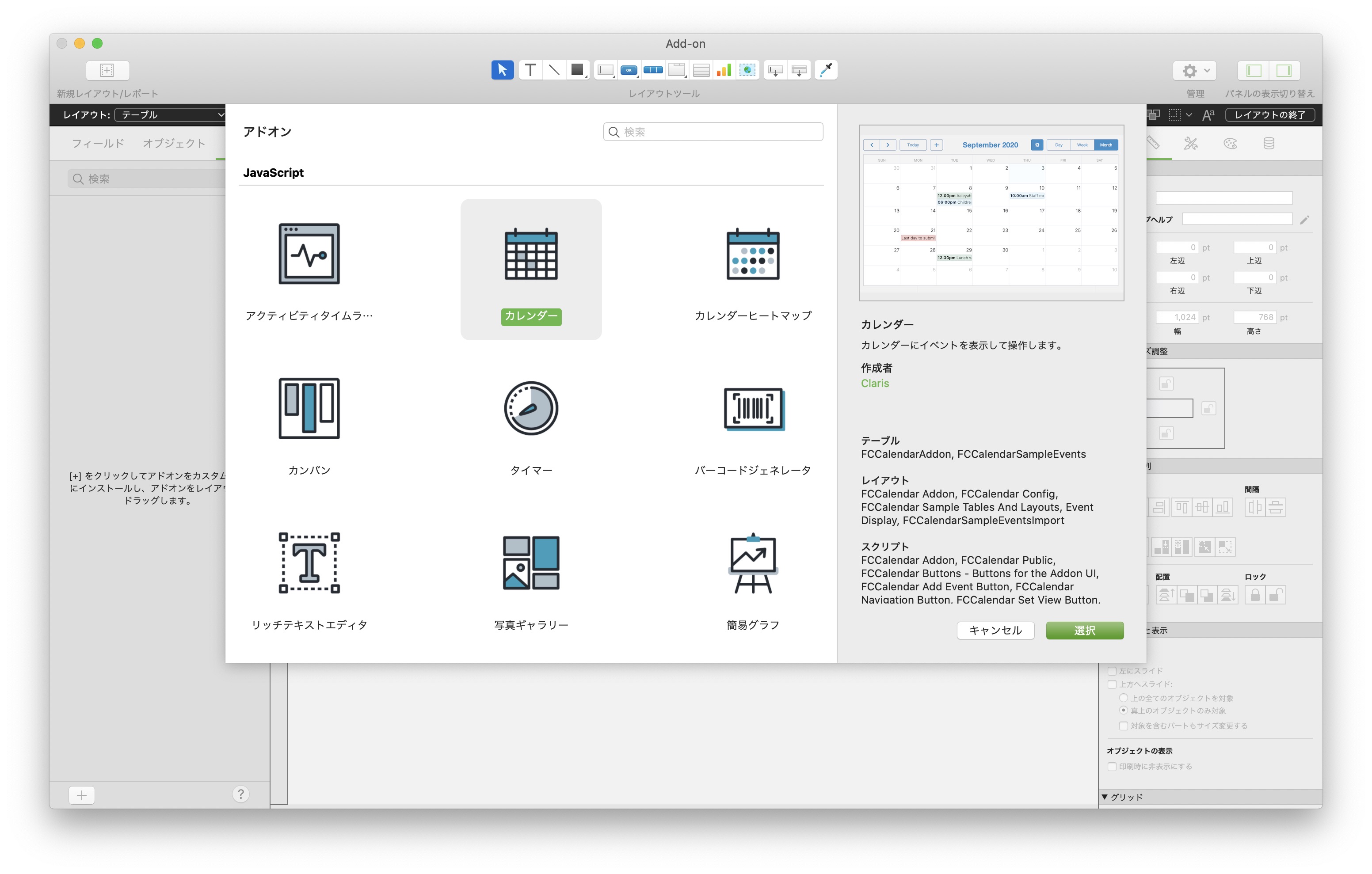The image size is (1372, 874).
Task: Select the chart tool in toolbar
Action: pos(724,70)
